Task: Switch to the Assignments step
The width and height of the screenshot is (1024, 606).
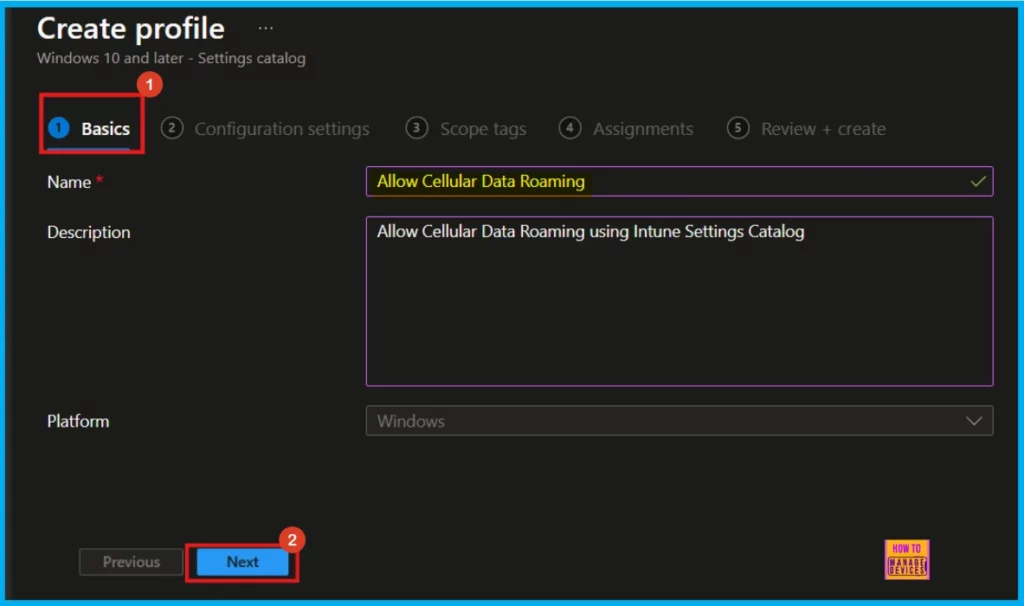Action: click(626, 129)
